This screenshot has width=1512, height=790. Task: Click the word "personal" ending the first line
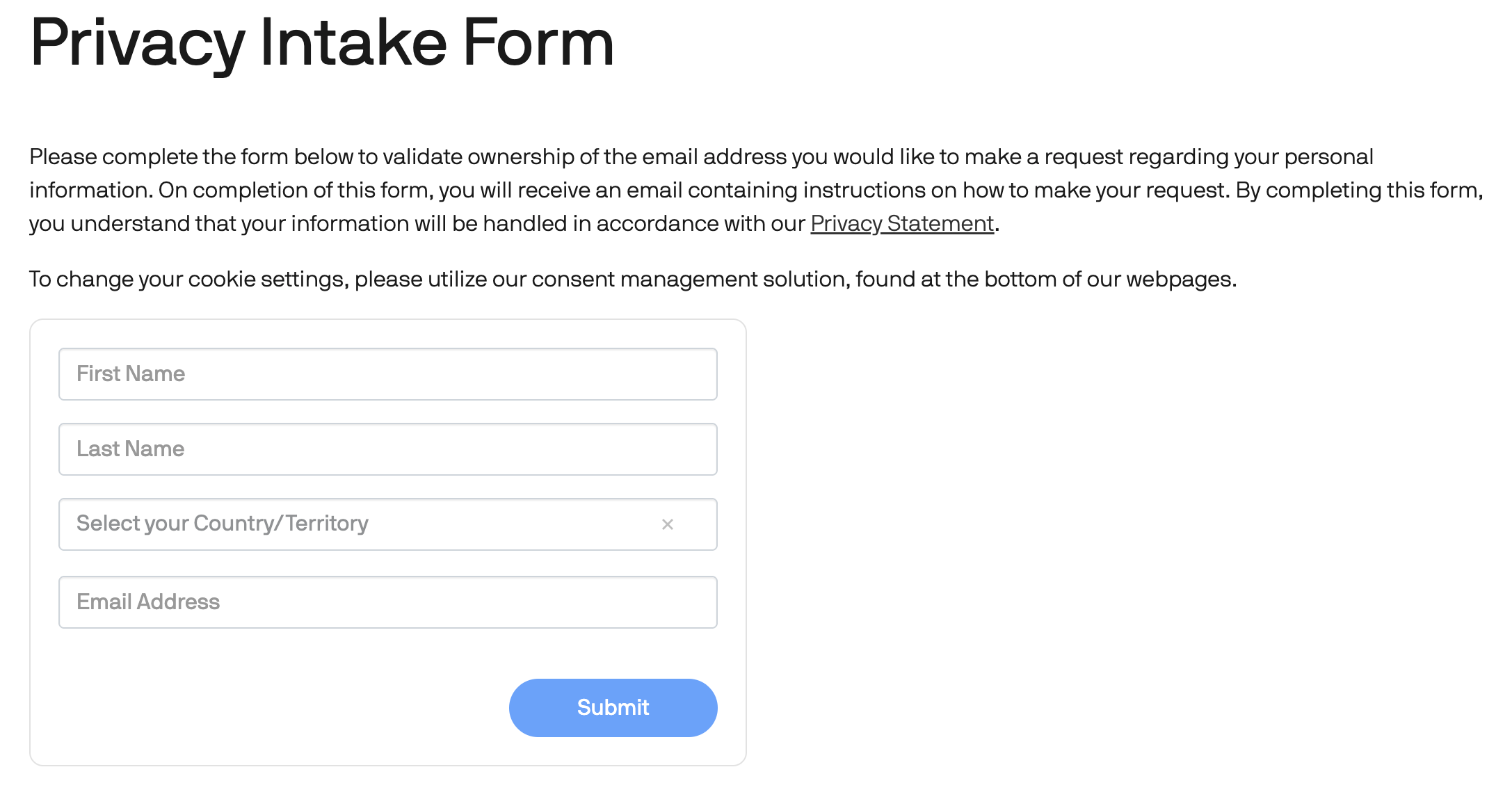[x=1328, y=157]
